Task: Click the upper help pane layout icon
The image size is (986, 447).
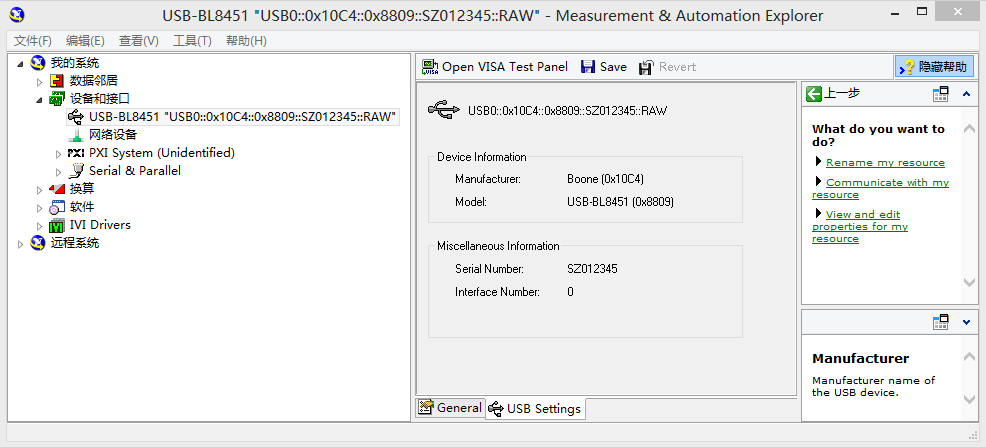Action: (941, 94)
